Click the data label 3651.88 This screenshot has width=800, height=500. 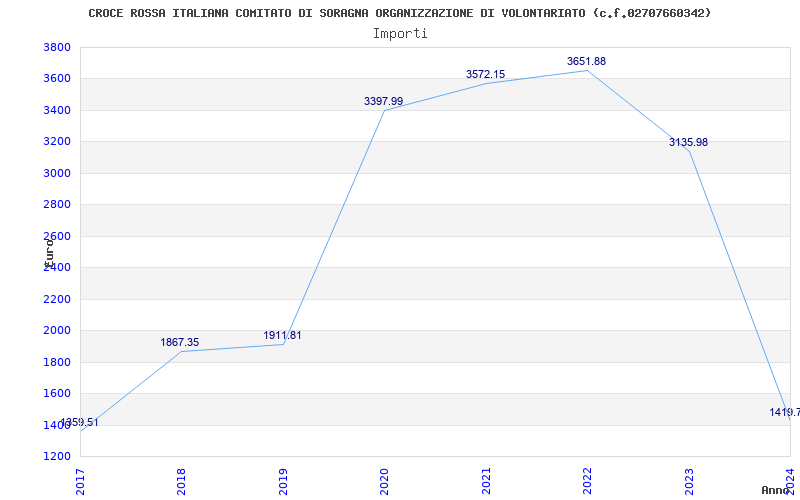586,61
